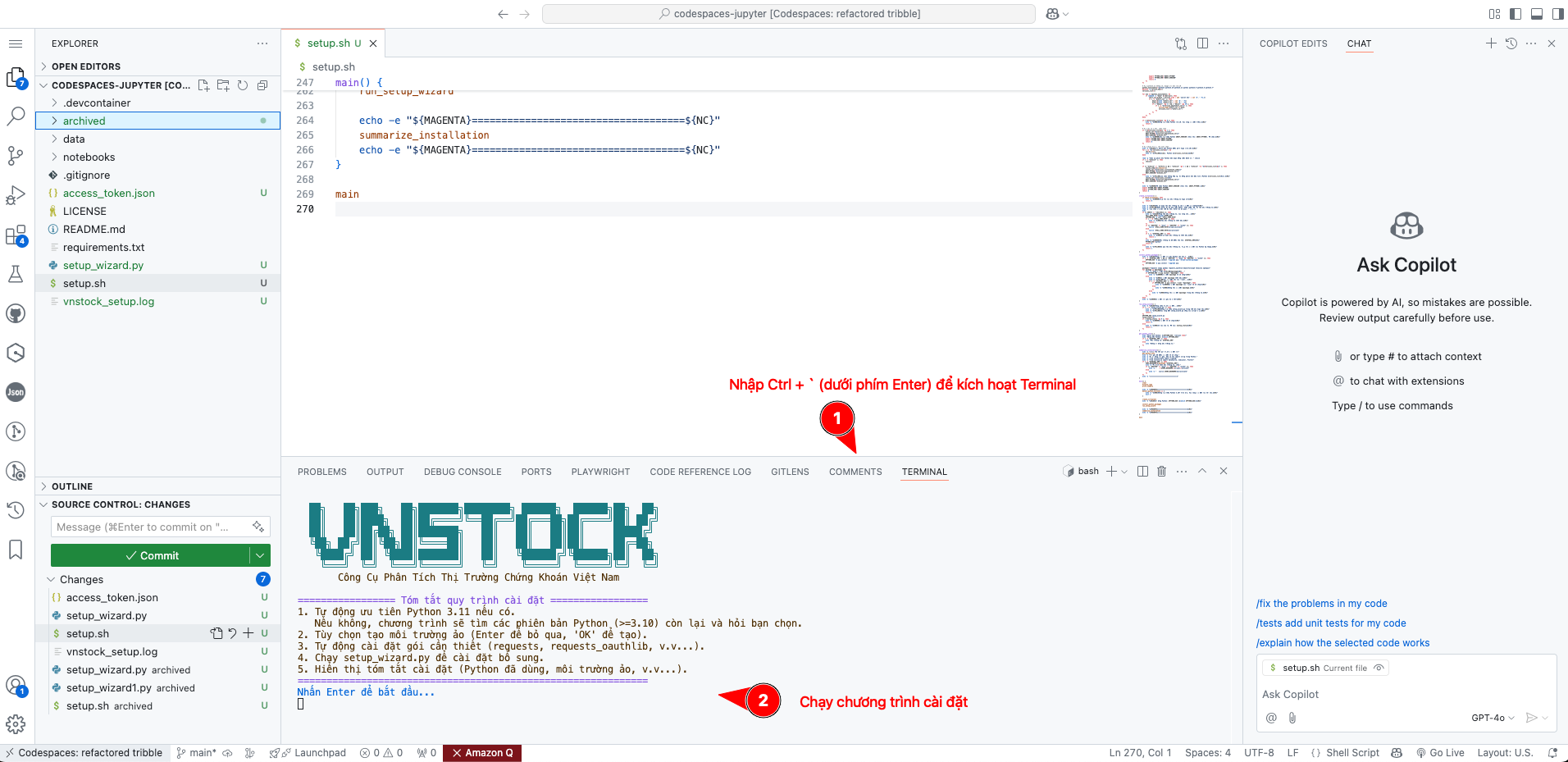Start a new Copilot chat

[1491, 43]
